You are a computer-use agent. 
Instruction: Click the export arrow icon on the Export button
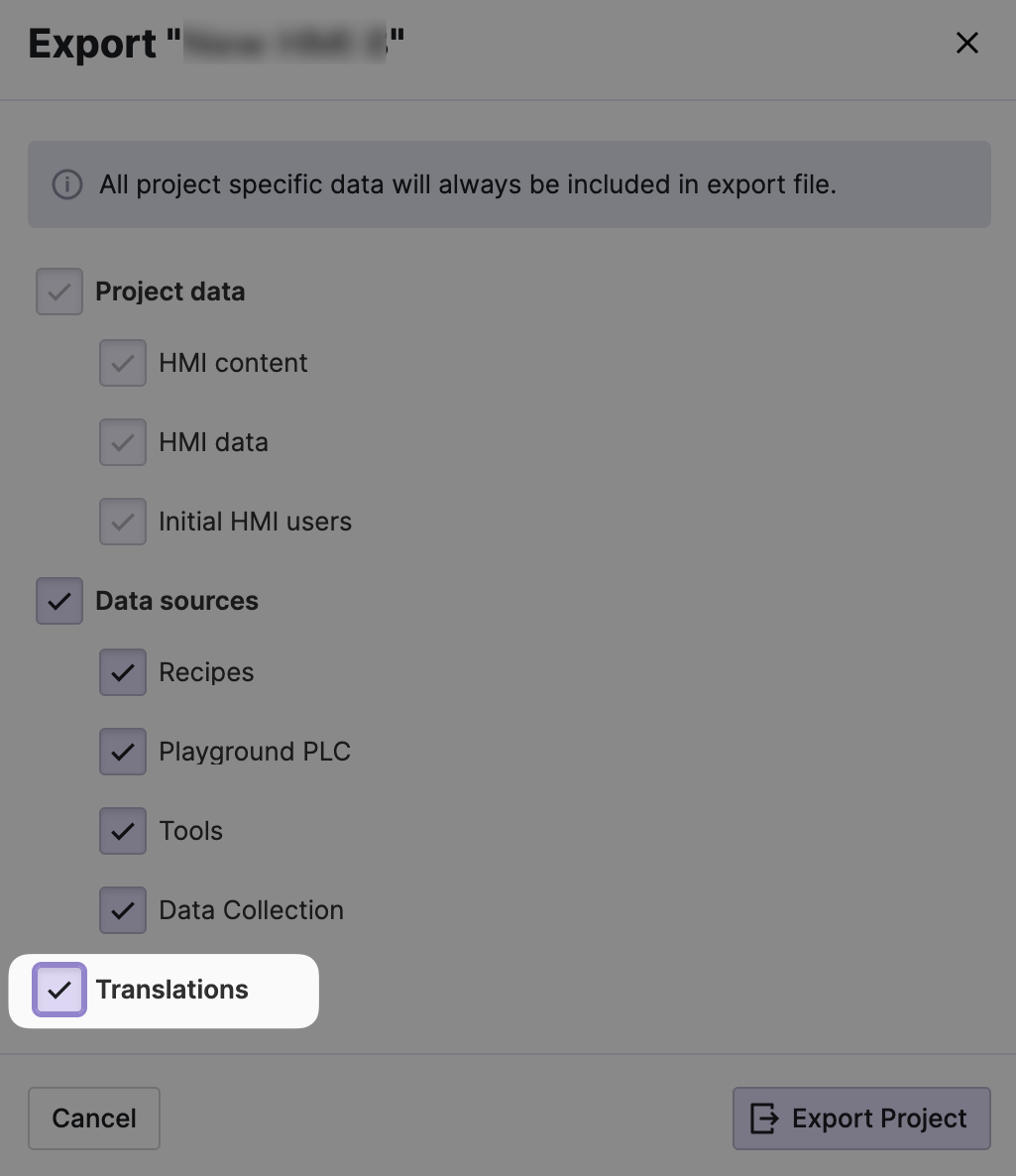coord(764,1118)
